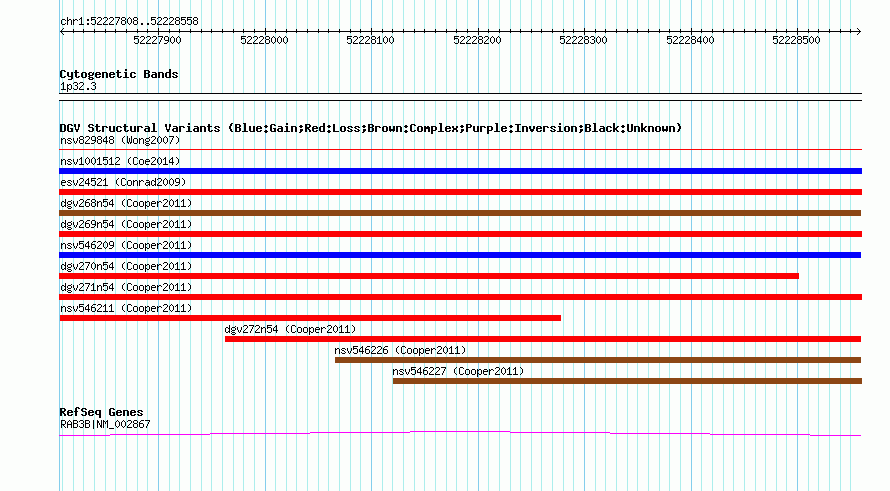890x491 pixels.
Task: Select the red dgv272n54 loss bar
Action: pyautogui.click(x=543, y=339)
